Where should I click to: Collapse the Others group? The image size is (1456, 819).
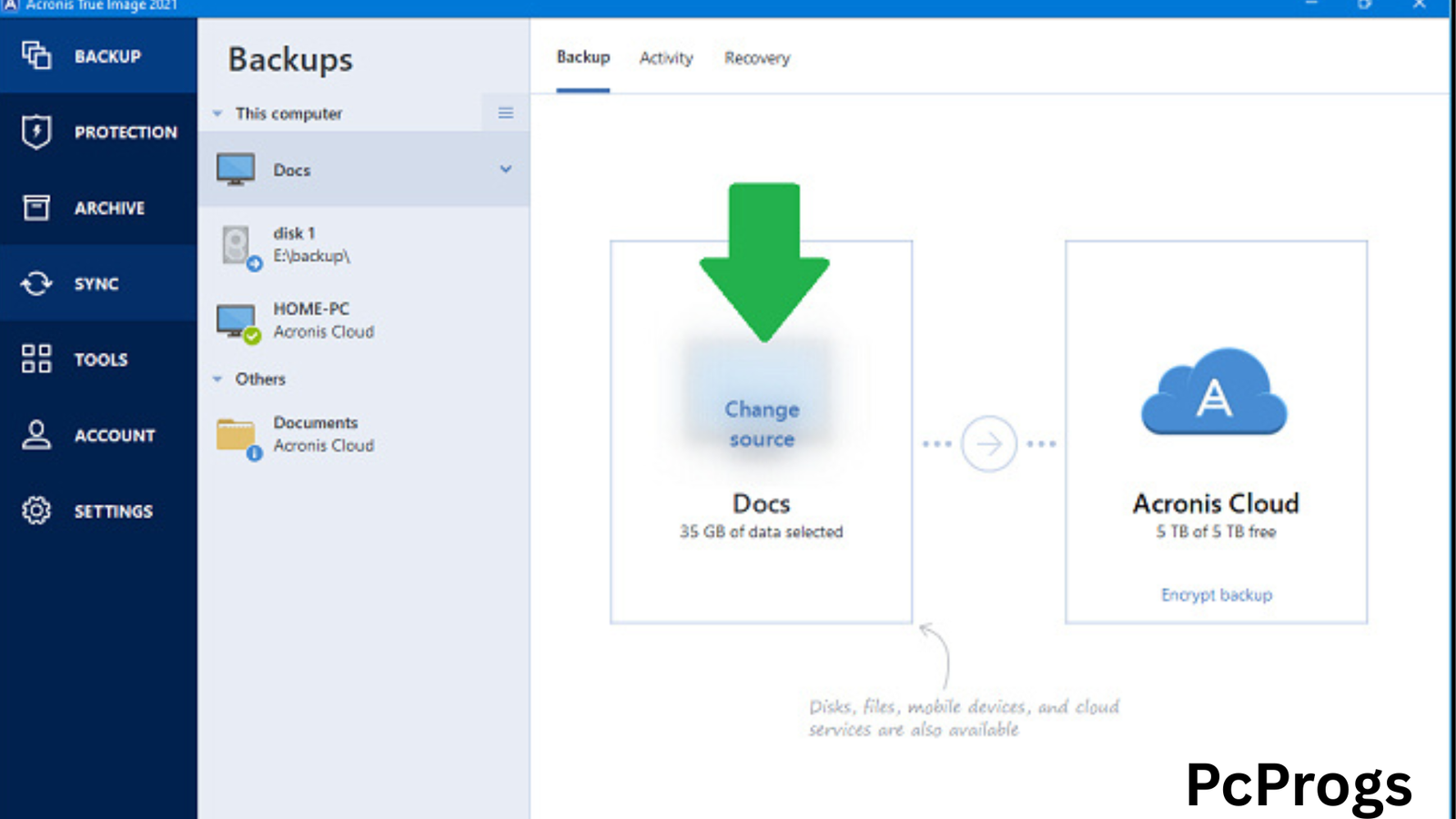click(217, 379)
